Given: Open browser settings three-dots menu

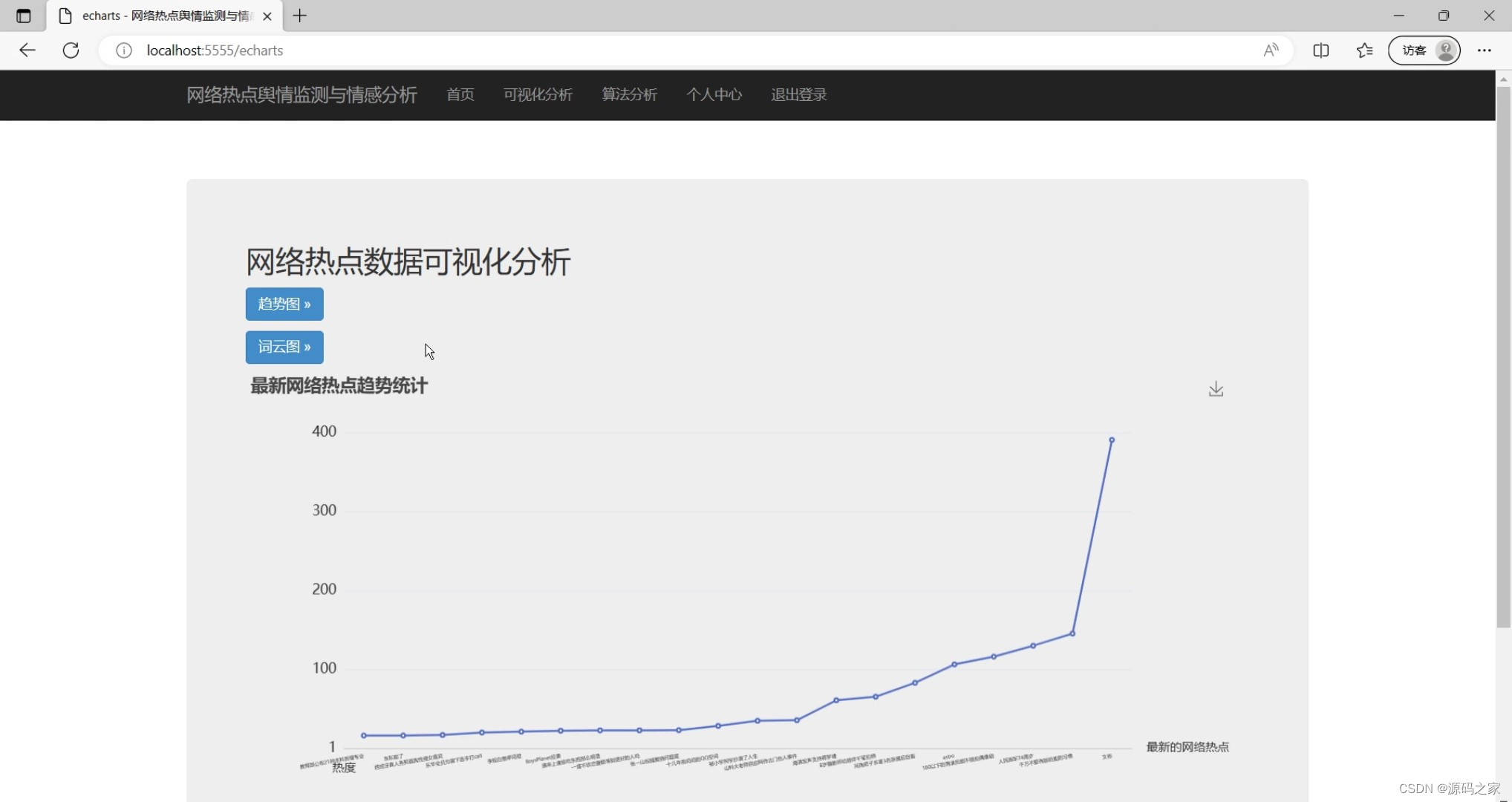Looking at the screenshot, I should point(1484,50).
